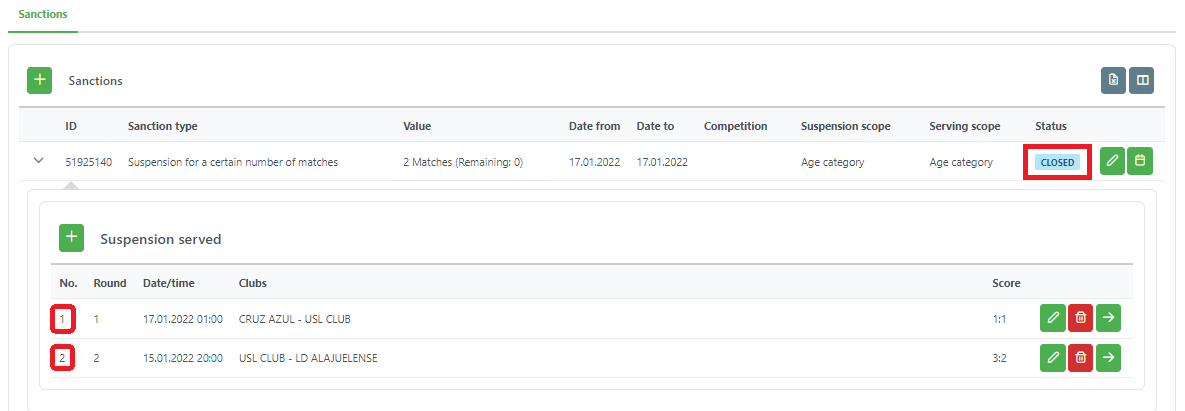Add a served suspension with the plus icon
This screenshot has height=411, width=1185.
[71, 238]
